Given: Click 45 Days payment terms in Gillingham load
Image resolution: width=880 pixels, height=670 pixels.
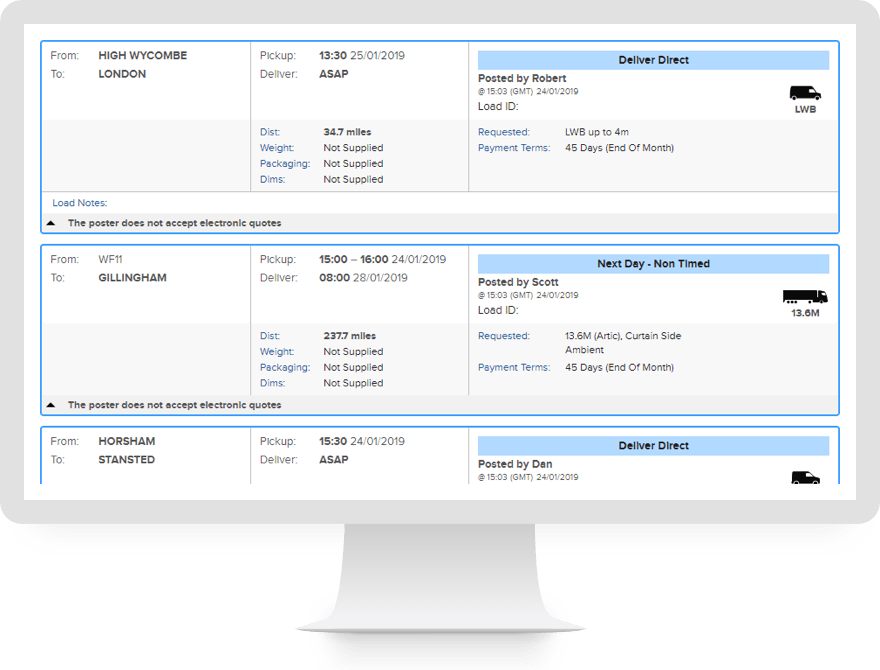Looking at the screenshot, I should pyautogui.click(x=620, y=367).
